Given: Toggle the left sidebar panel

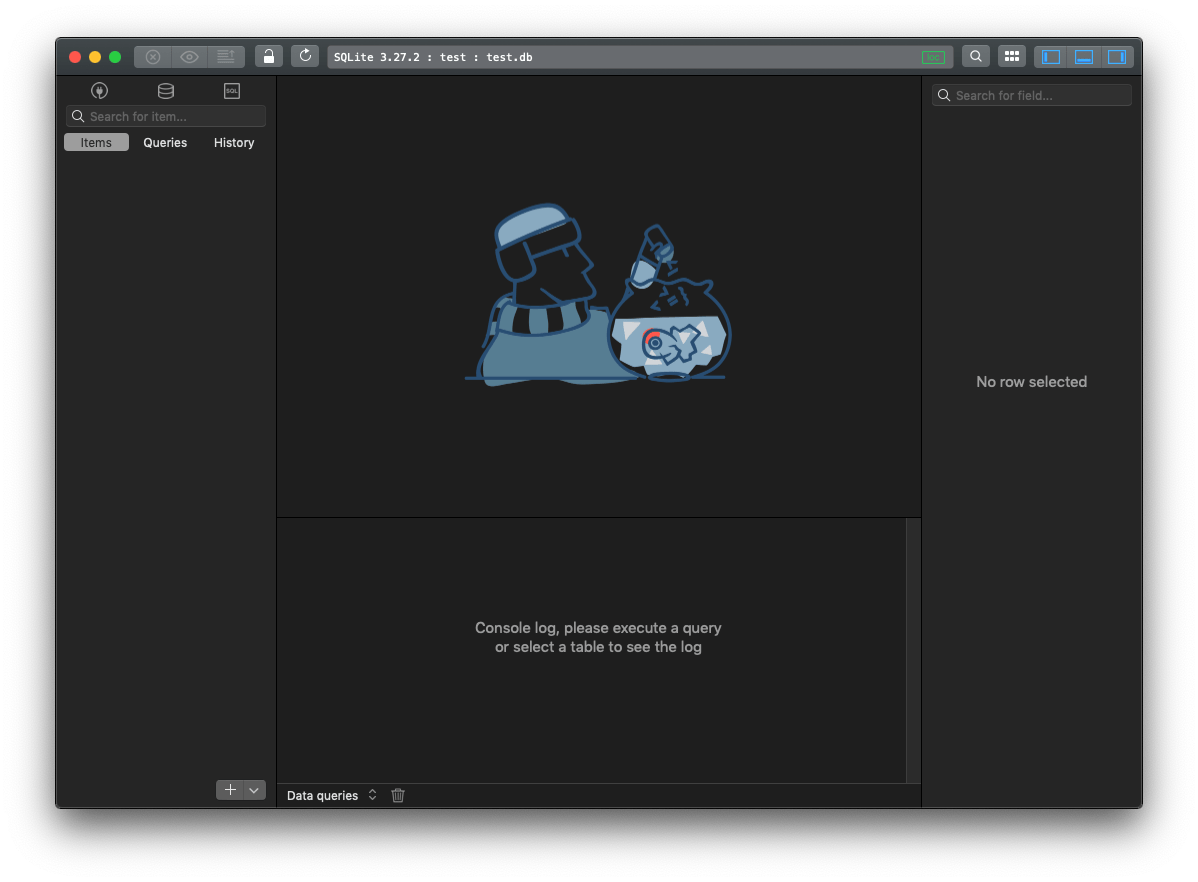Looking at the screenshot, I should pyautogui.click(x=1051, y=57).
